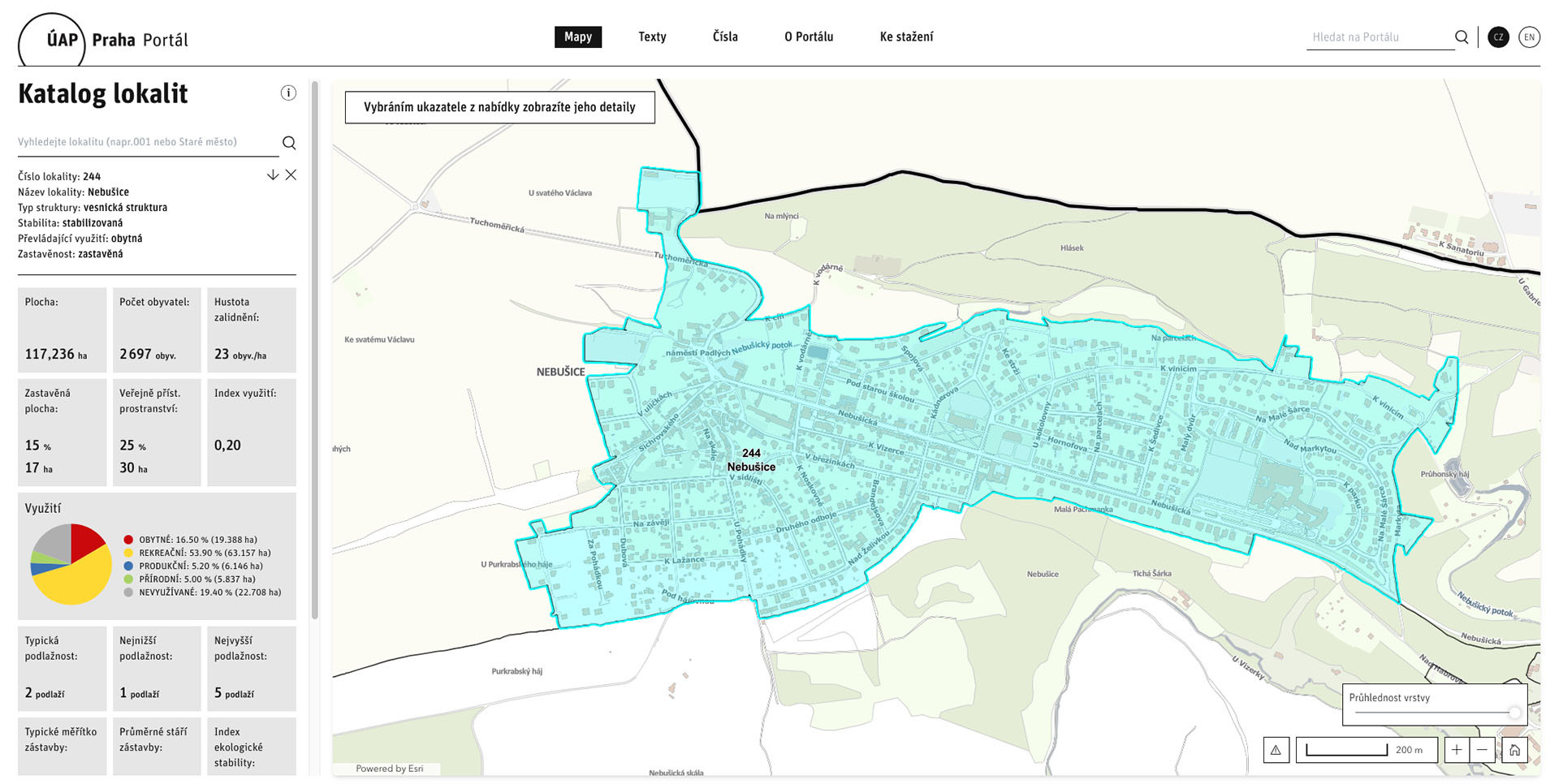The image size is (1559, 784).
Task: Open the Ke stažení downloads page
Action: point(906,37)
